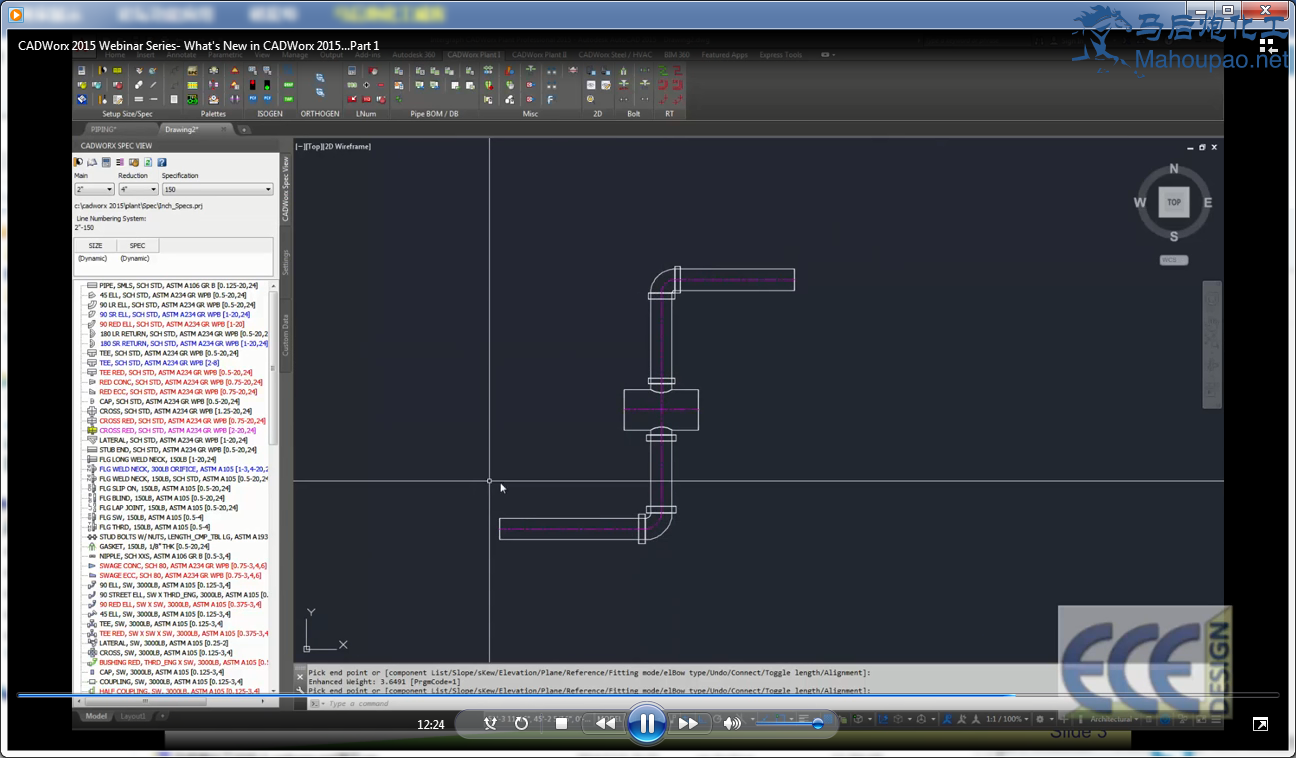Click the upper ORTHOGEN panel icon
The height and width of the screenshot is (758, 1296).
click(x=321, y=76)
